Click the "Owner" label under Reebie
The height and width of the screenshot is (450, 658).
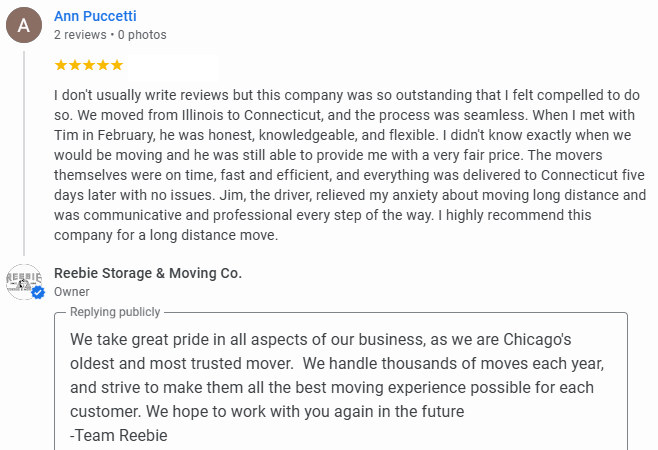[72, 292]
